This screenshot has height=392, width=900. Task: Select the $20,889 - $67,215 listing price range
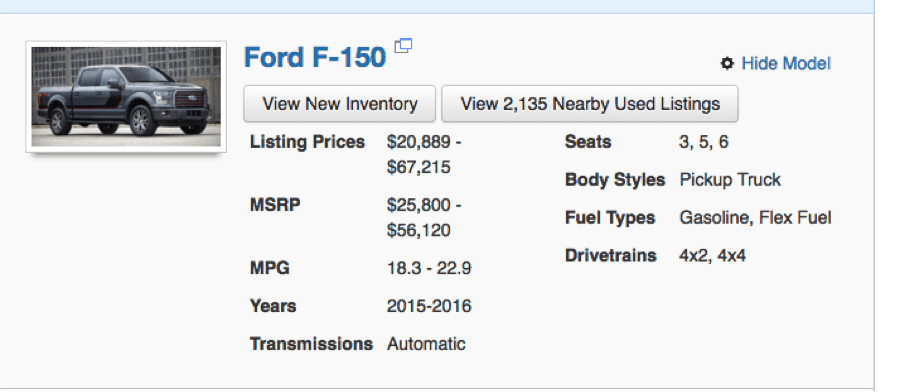click(x=424, y=154)
